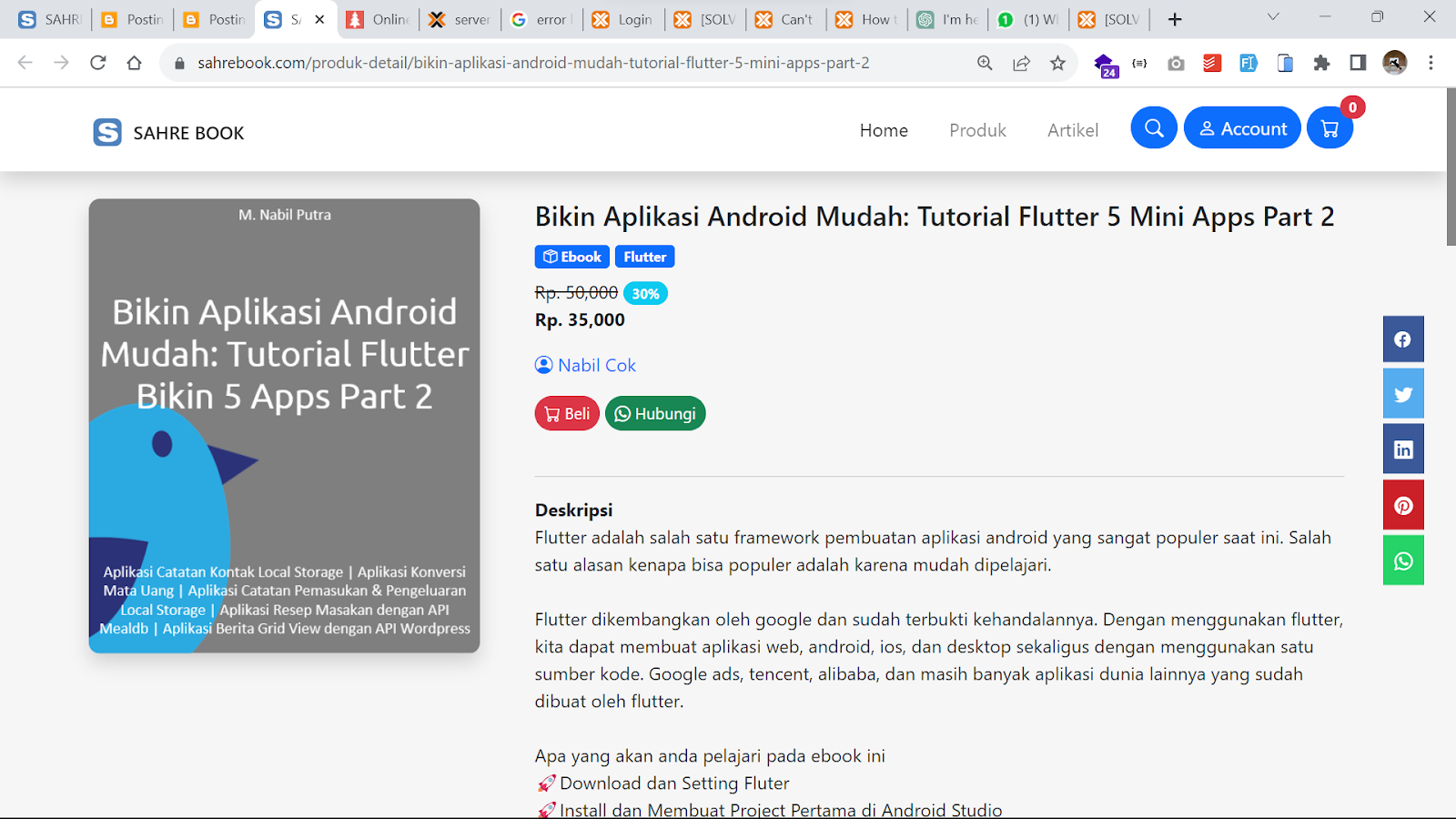
Task: Open the shopping cart icon
Action: pyautogui.click(x=1330, y=128)
